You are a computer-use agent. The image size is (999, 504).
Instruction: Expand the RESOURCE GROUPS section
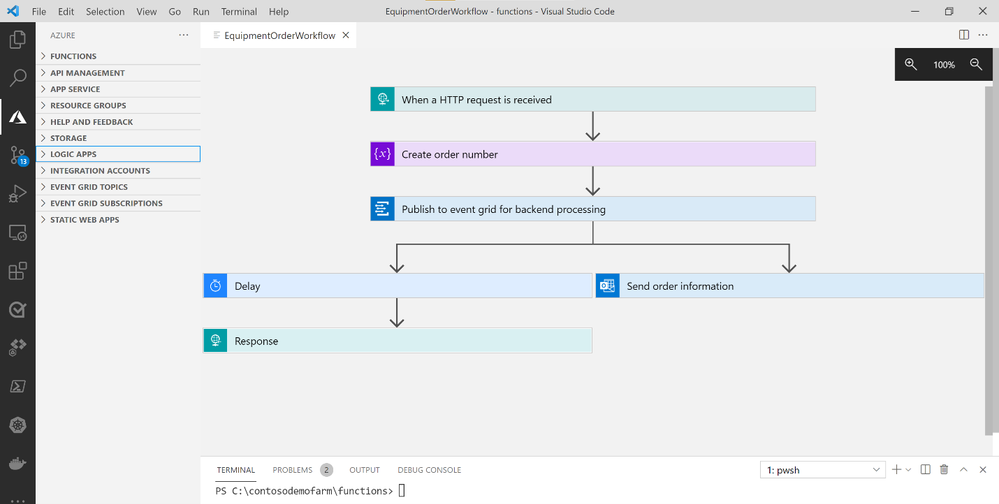pyautogui.click(x=119, y=105)
